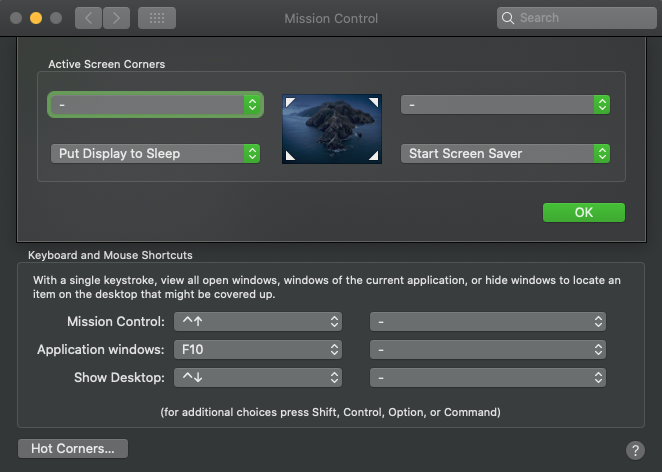This screenshot has height=472, width=662.
Task: Open the Start Screen Saver dropdown
Action: point(505,154)
